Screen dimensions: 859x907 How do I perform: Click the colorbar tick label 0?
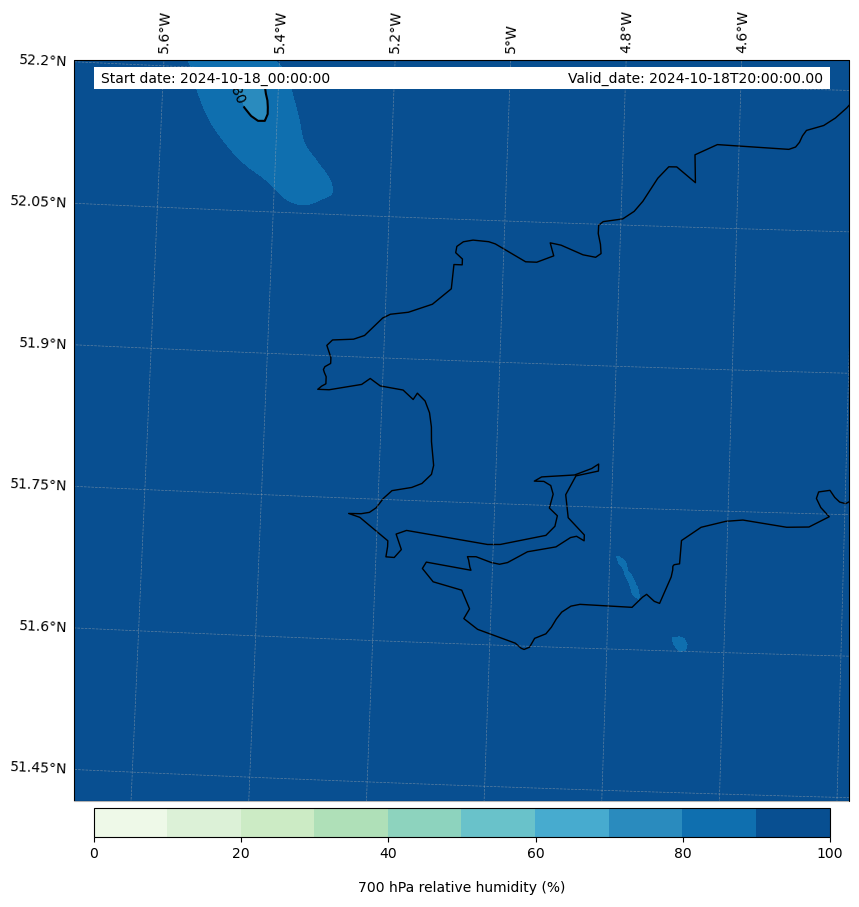pos(94,853)
